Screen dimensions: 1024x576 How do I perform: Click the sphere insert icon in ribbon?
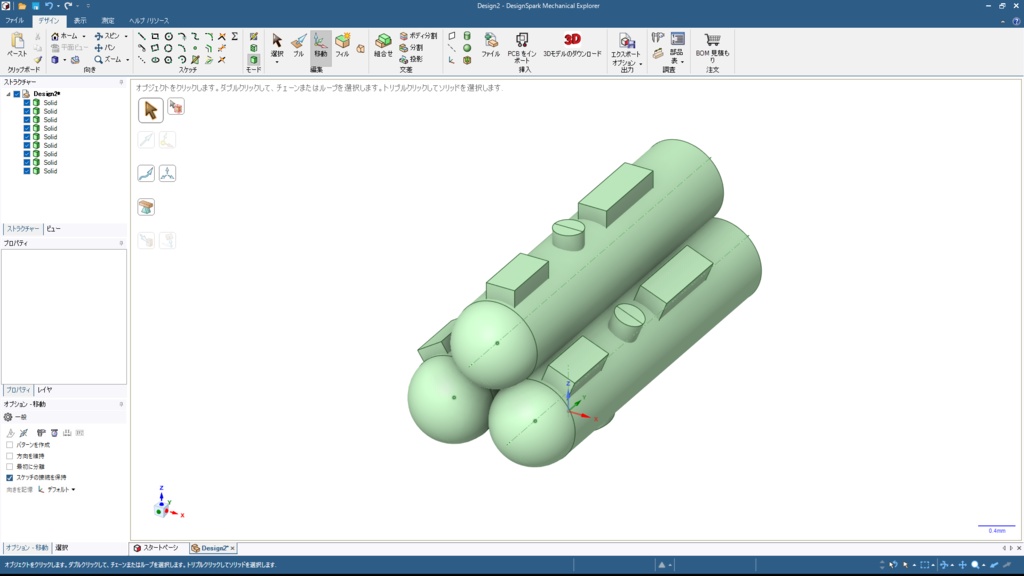(x=467, y=48)
